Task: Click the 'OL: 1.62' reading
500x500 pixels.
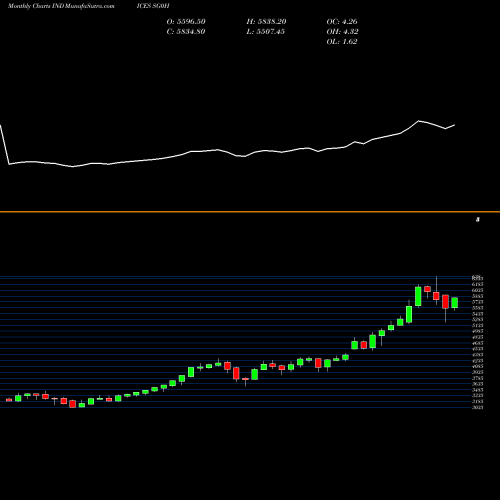Action: [342, 42]
